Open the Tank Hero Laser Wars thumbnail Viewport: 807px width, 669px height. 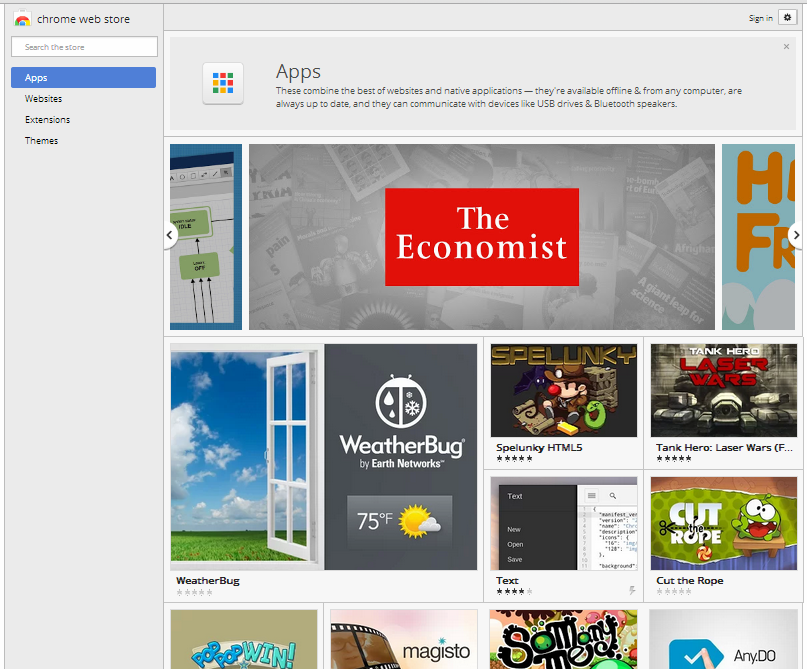click(x=724, y=391)
